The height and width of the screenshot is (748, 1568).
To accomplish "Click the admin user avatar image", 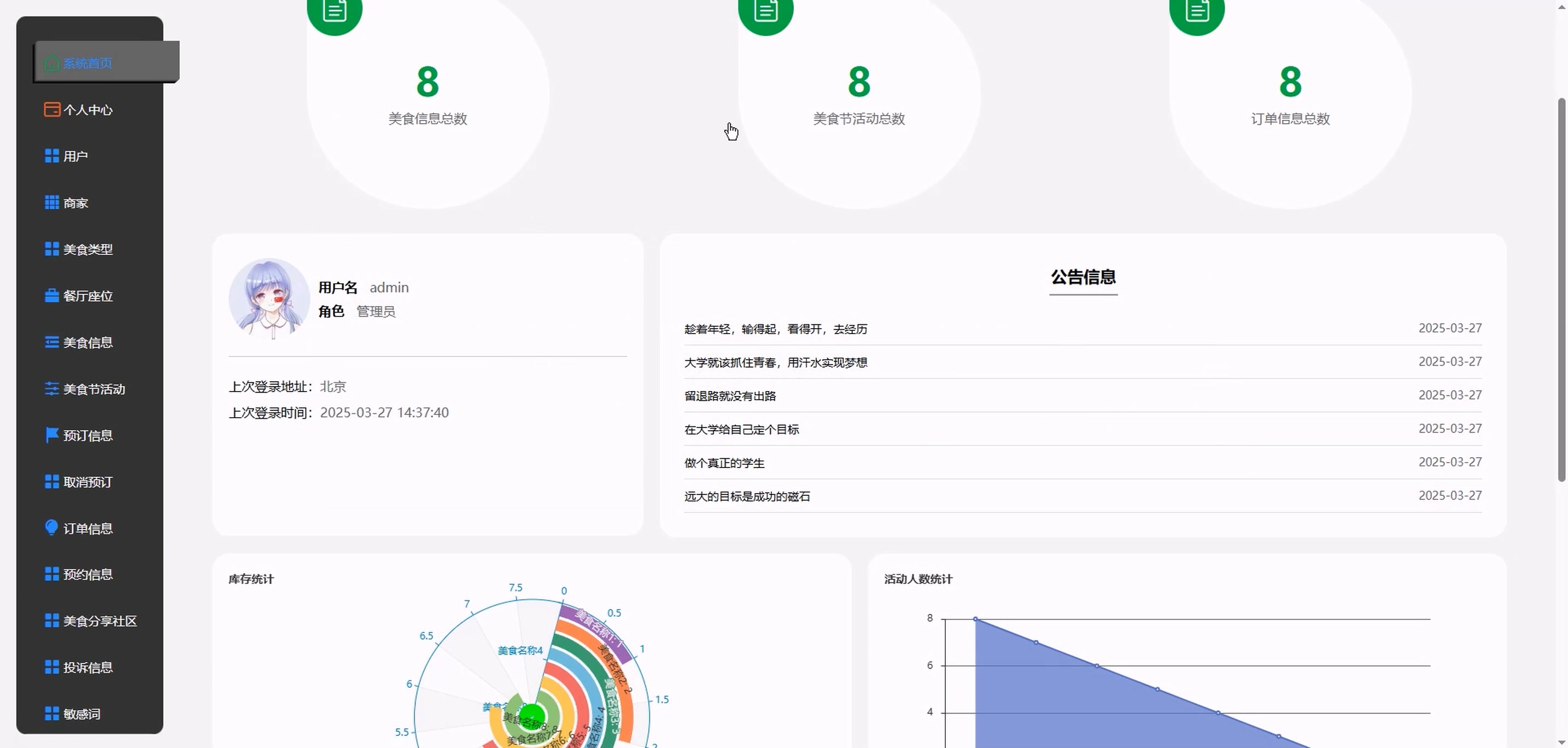I will [269, 299].
